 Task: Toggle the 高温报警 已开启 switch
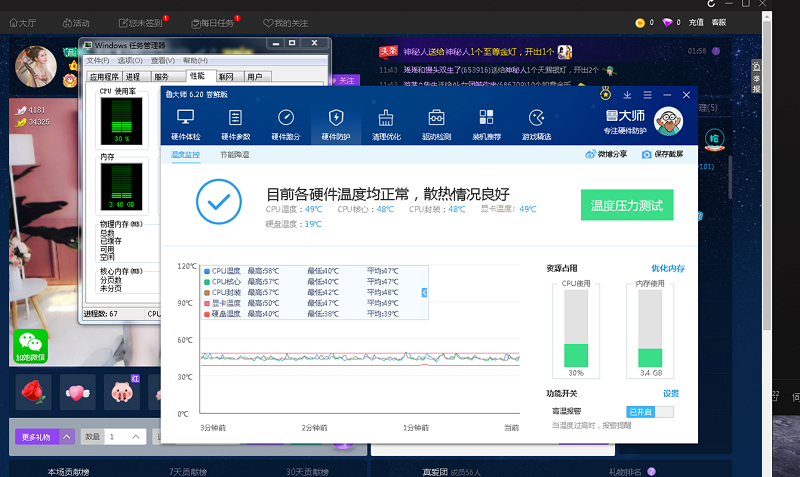click(x=650, y=412)
